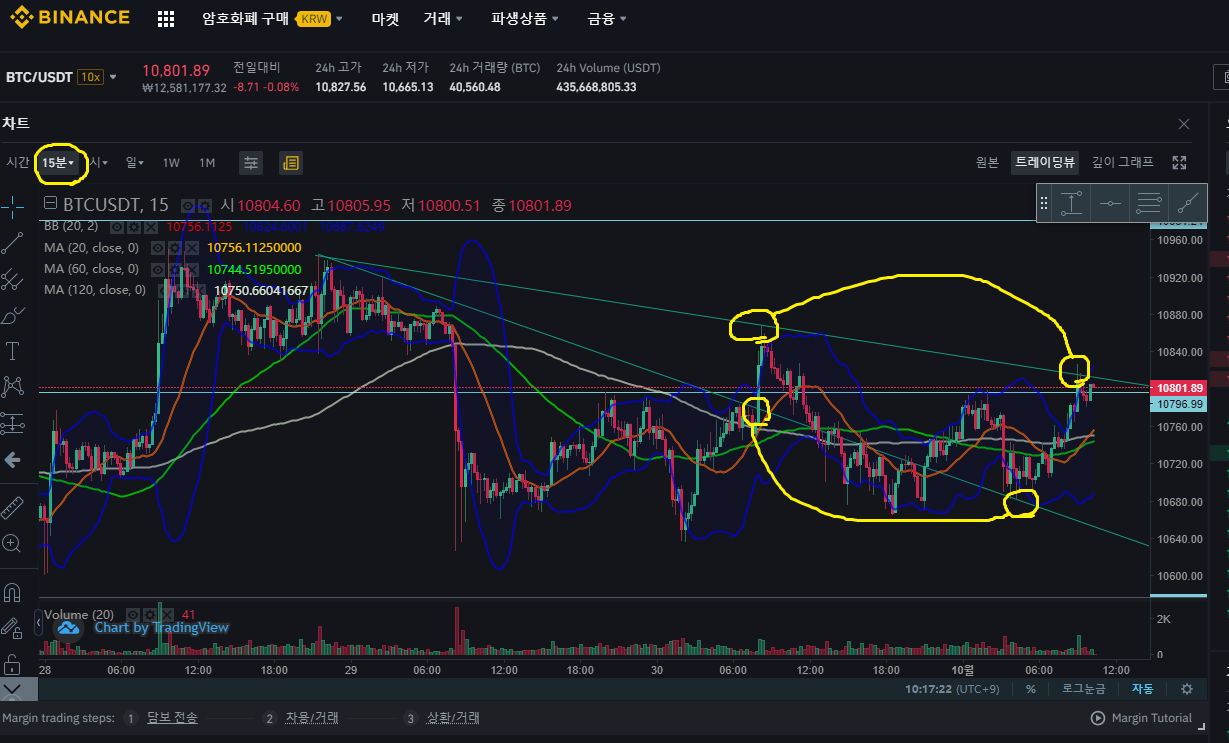This screenshot has width=1229, height=743.
Task: Grab the floating toolbar drag handle
Action: click(1044, 203)
